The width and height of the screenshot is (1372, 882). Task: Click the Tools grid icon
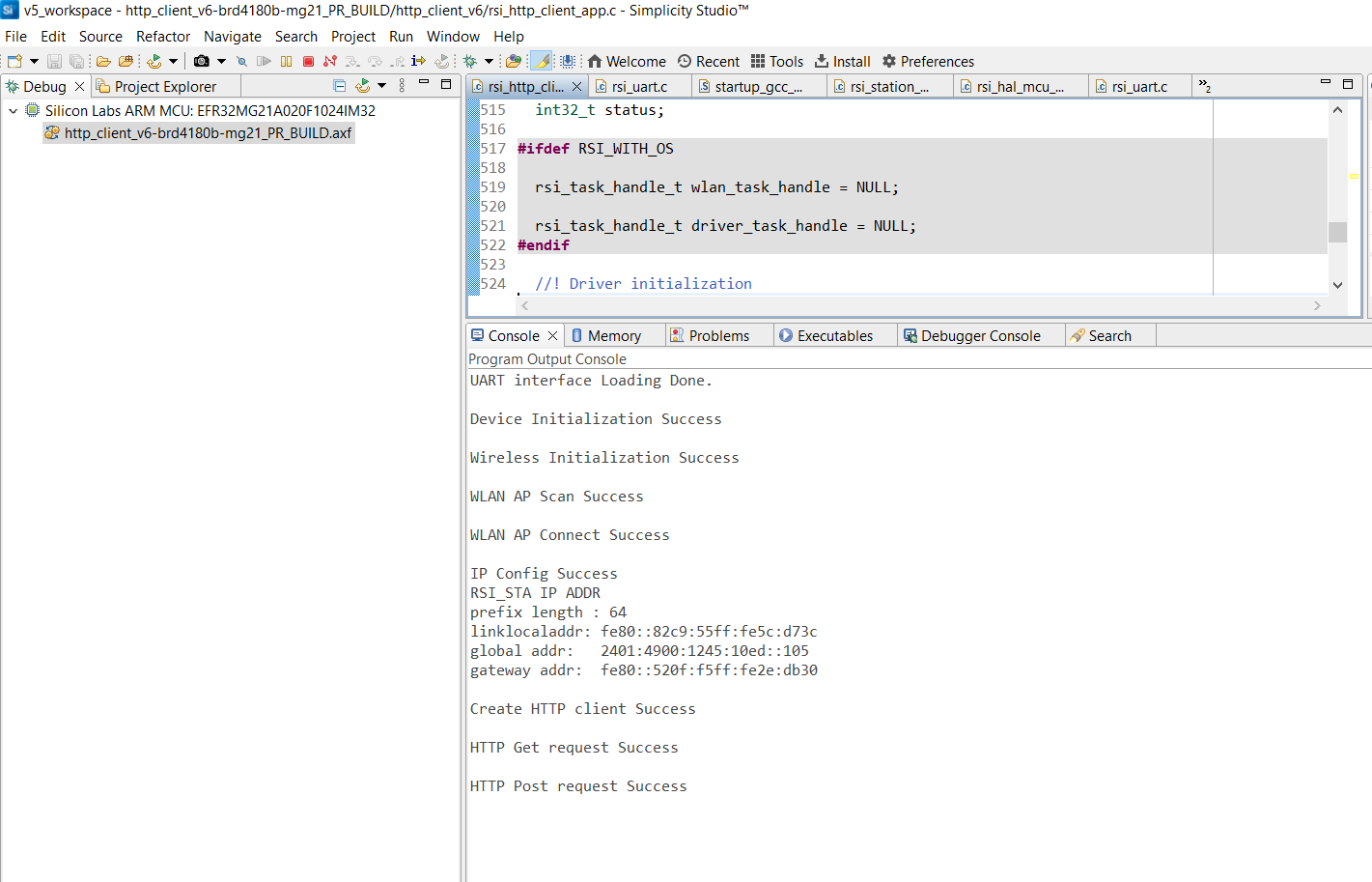[x=758, y=61]
